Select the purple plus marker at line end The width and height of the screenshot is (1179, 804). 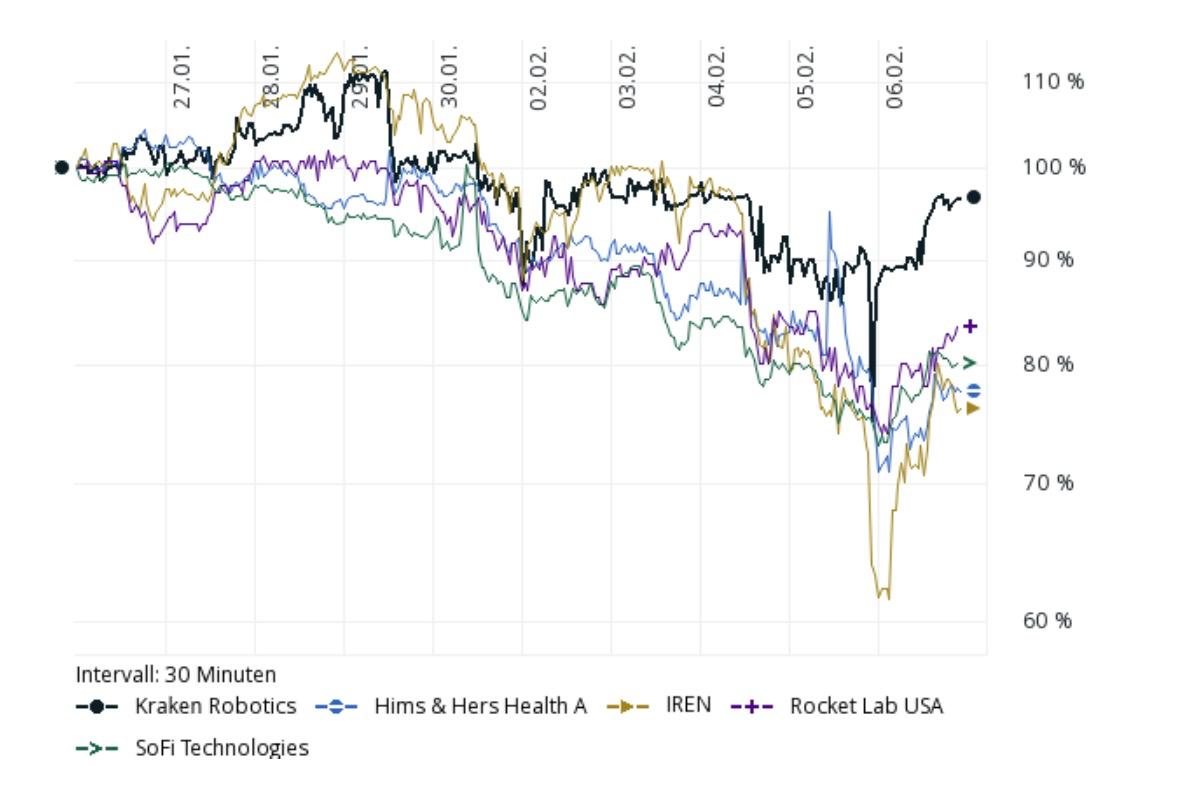(x=969, y=326)
